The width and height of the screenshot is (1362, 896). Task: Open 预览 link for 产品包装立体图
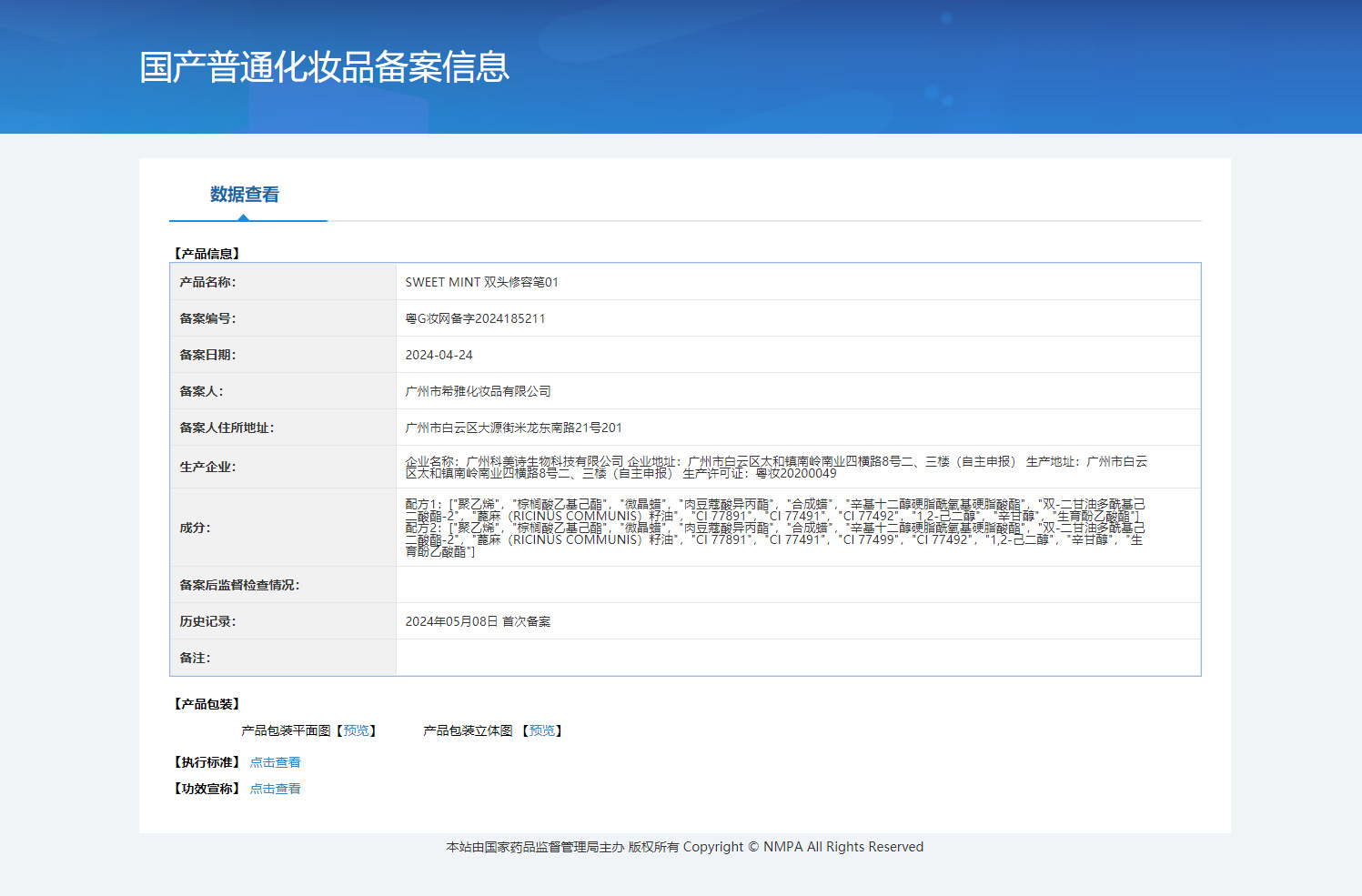[542, 730]
